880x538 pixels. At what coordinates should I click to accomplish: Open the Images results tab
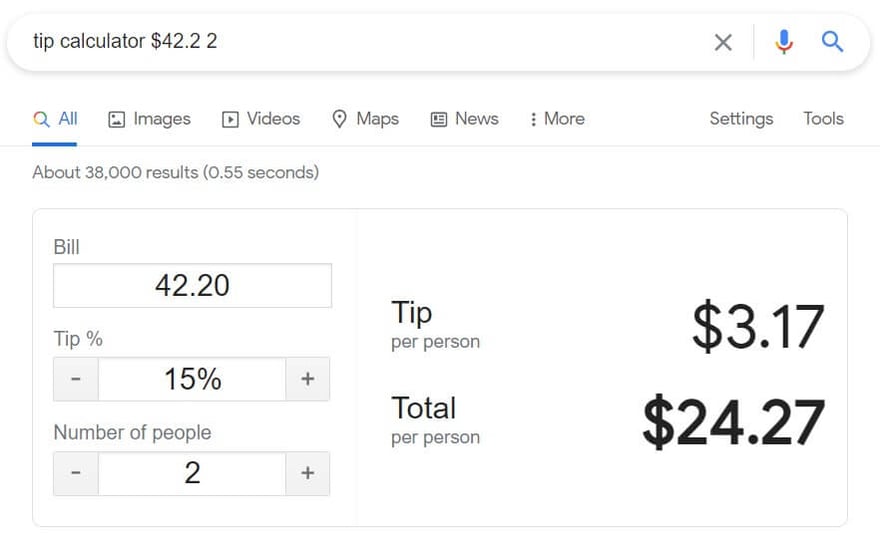click(x=149, y=119)
